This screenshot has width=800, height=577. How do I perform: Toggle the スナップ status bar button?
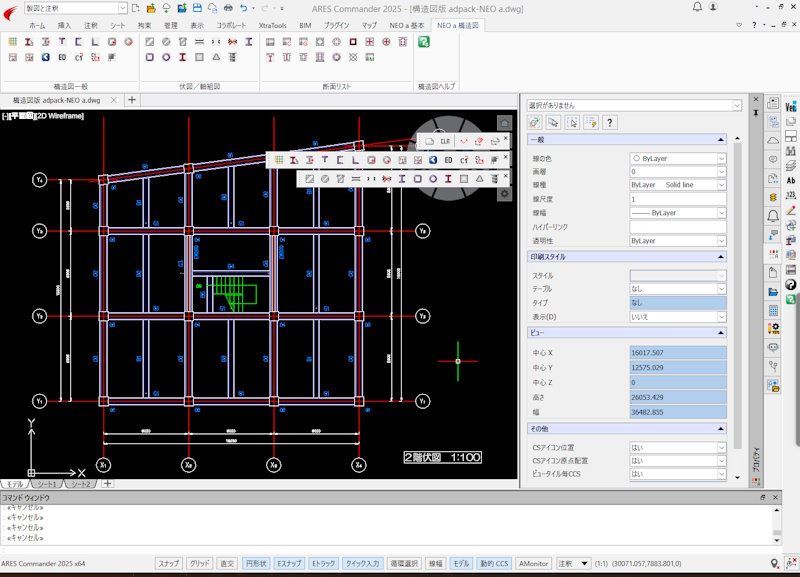[168, 563]
